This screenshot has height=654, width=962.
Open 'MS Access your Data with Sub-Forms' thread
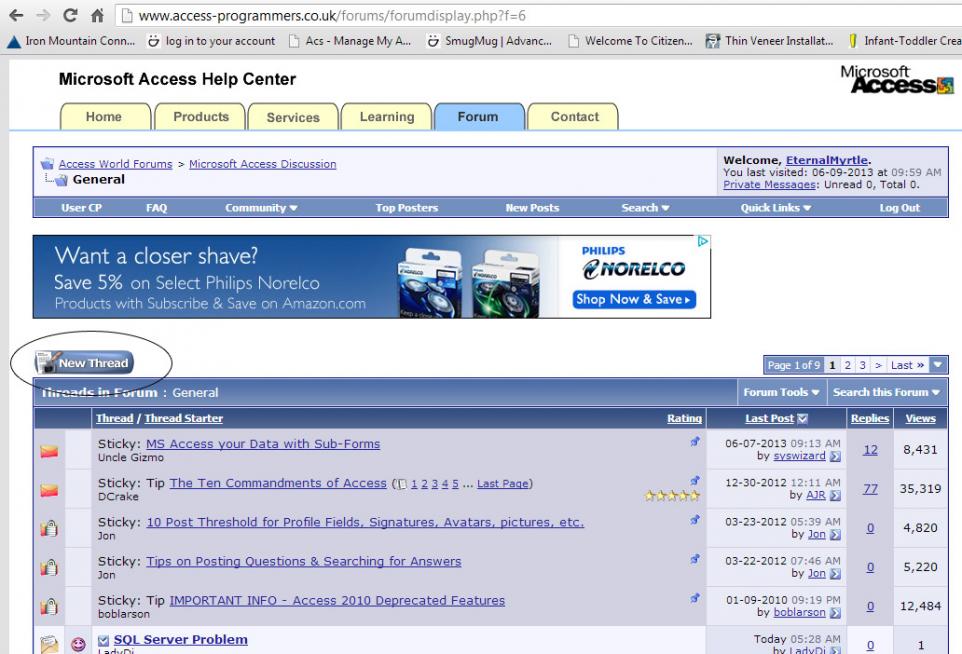[x=263, y=444]
